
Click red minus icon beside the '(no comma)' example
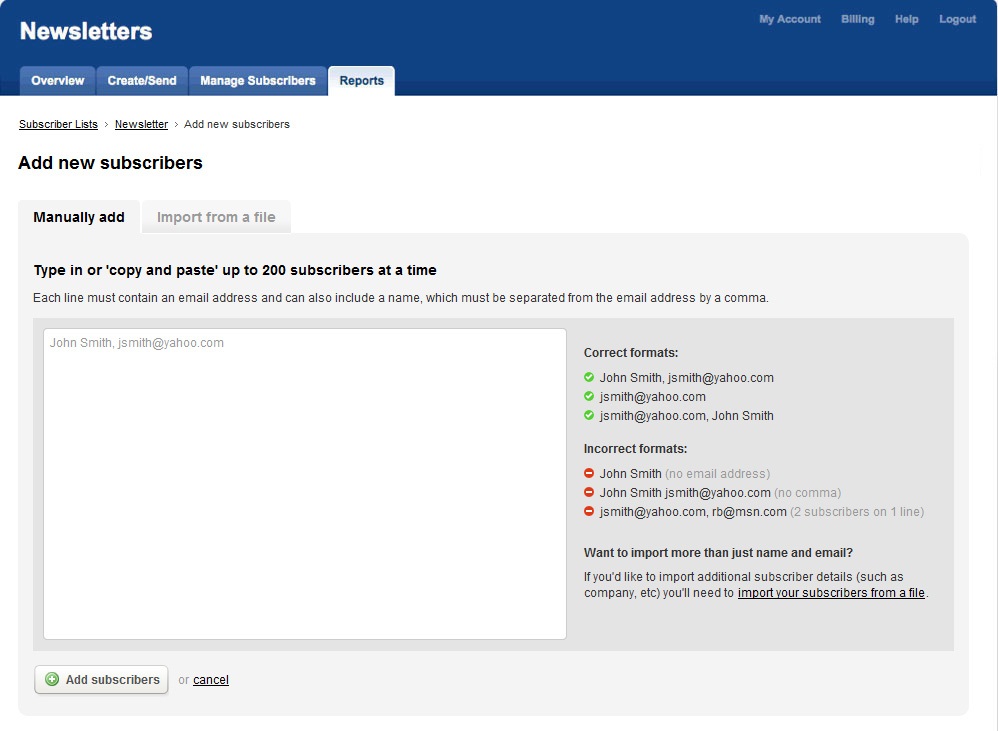click(589, 492)
